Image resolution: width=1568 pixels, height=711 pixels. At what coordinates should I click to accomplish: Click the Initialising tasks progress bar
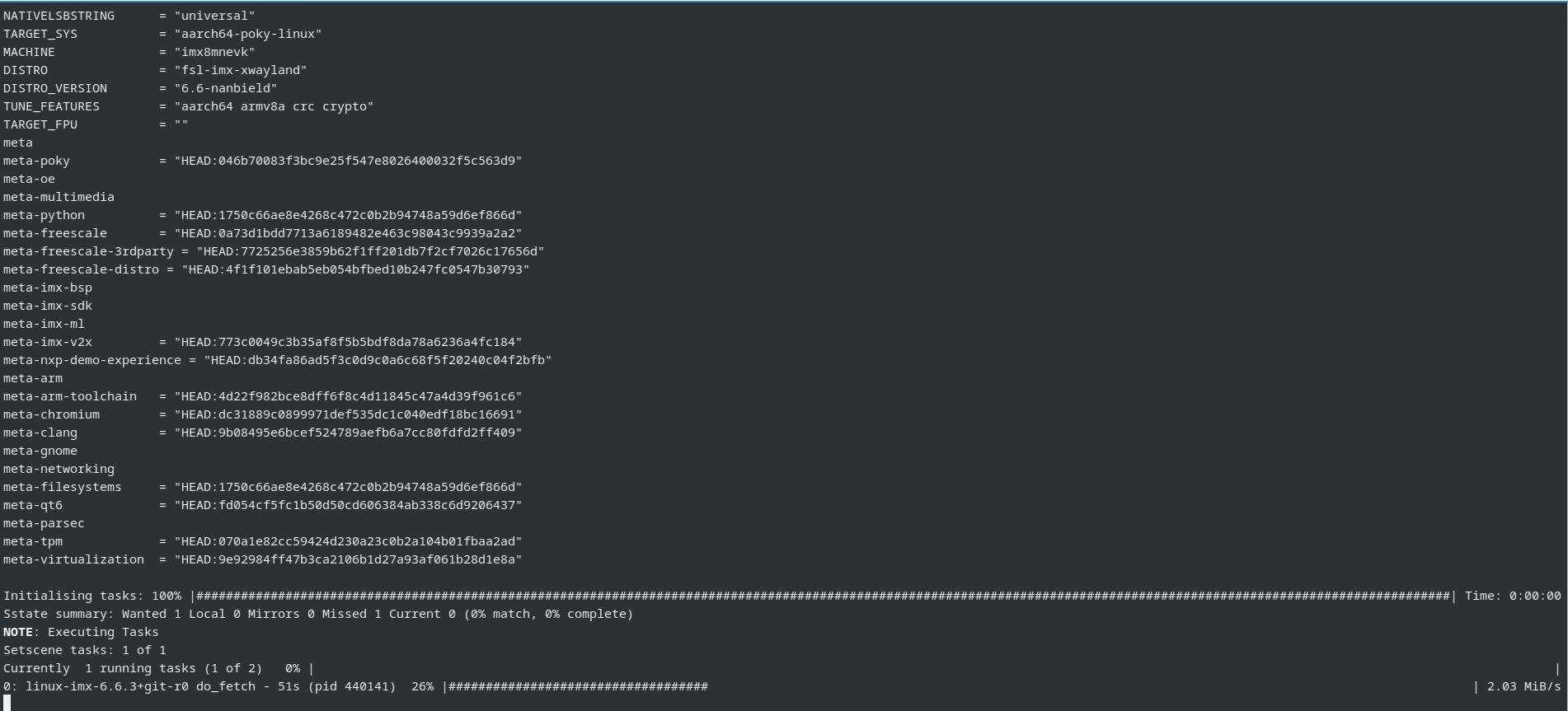823,596
